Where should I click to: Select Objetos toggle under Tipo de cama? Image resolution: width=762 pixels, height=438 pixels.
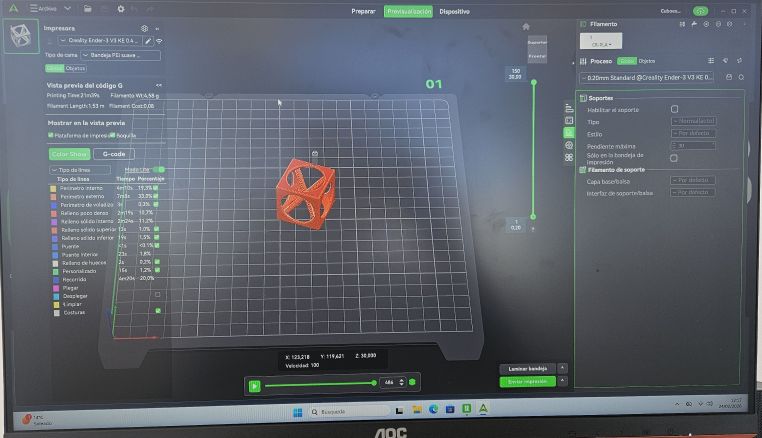[x=75, y=69]
